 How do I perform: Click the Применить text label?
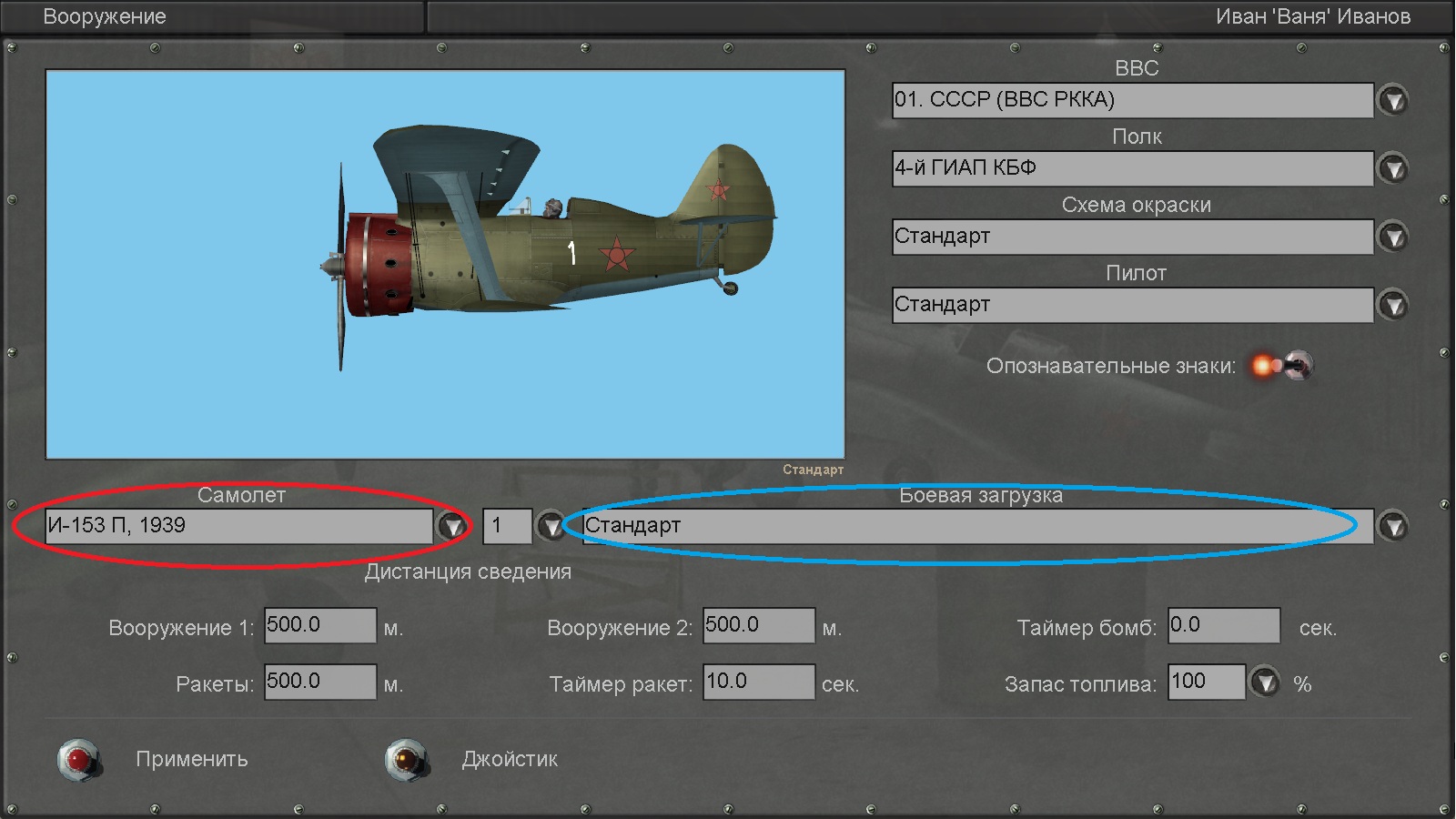tap(191, 759)
